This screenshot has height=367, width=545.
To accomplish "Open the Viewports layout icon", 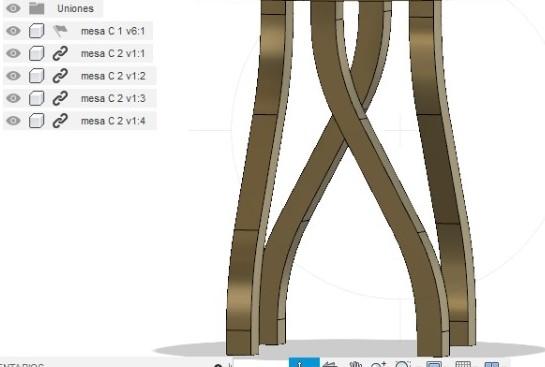I will (491, 364).
